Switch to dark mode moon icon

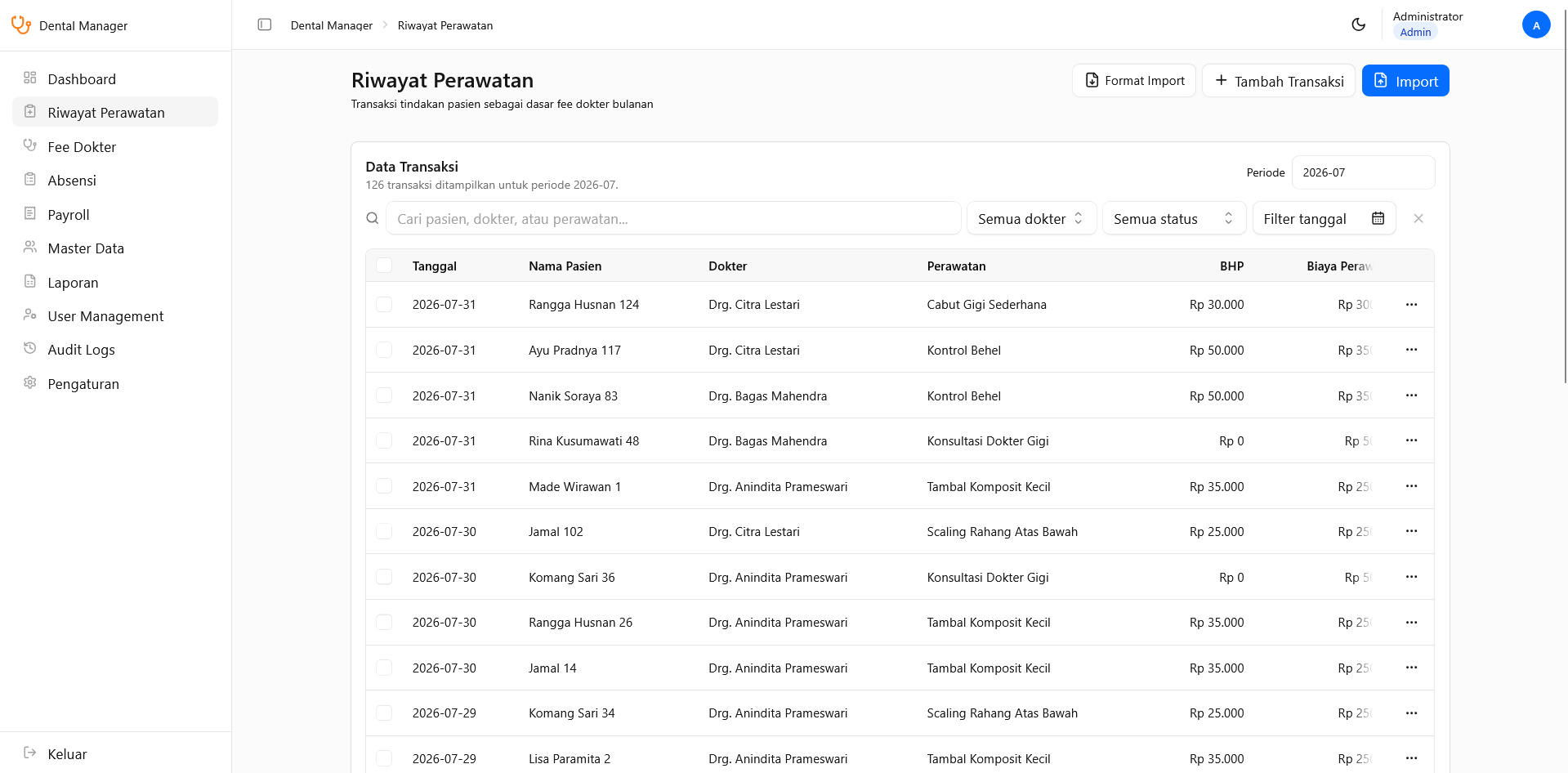[x=1359, y=25]
